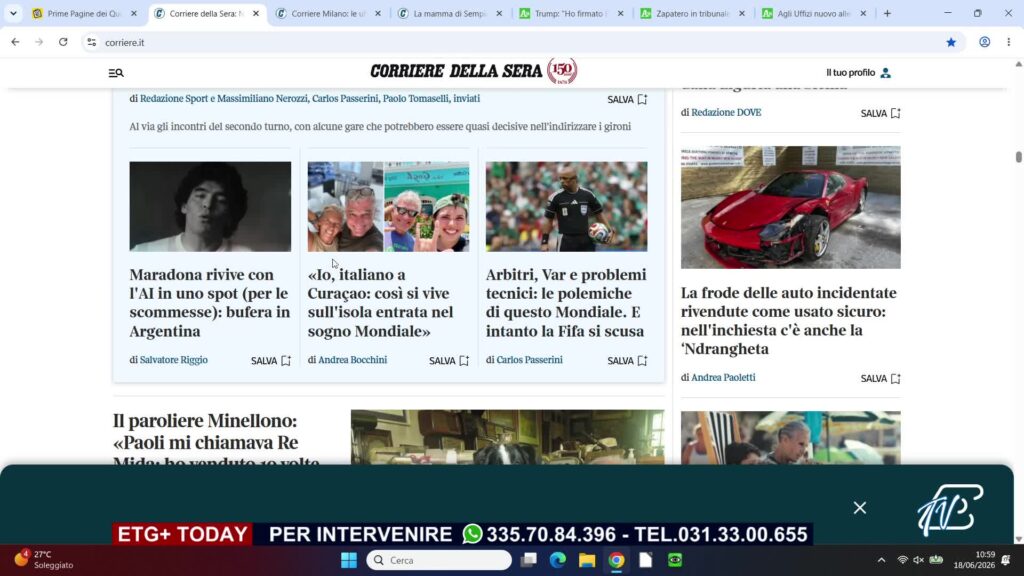
Task: Open a new browser tab
Action: (887, 13)
